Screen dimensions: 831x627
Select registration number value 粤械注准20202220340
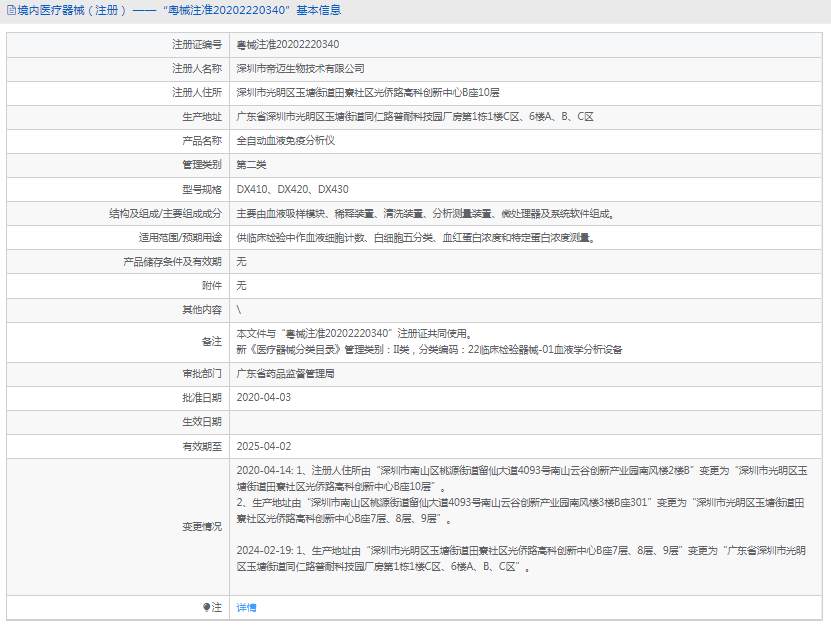(x=288, y=45)
